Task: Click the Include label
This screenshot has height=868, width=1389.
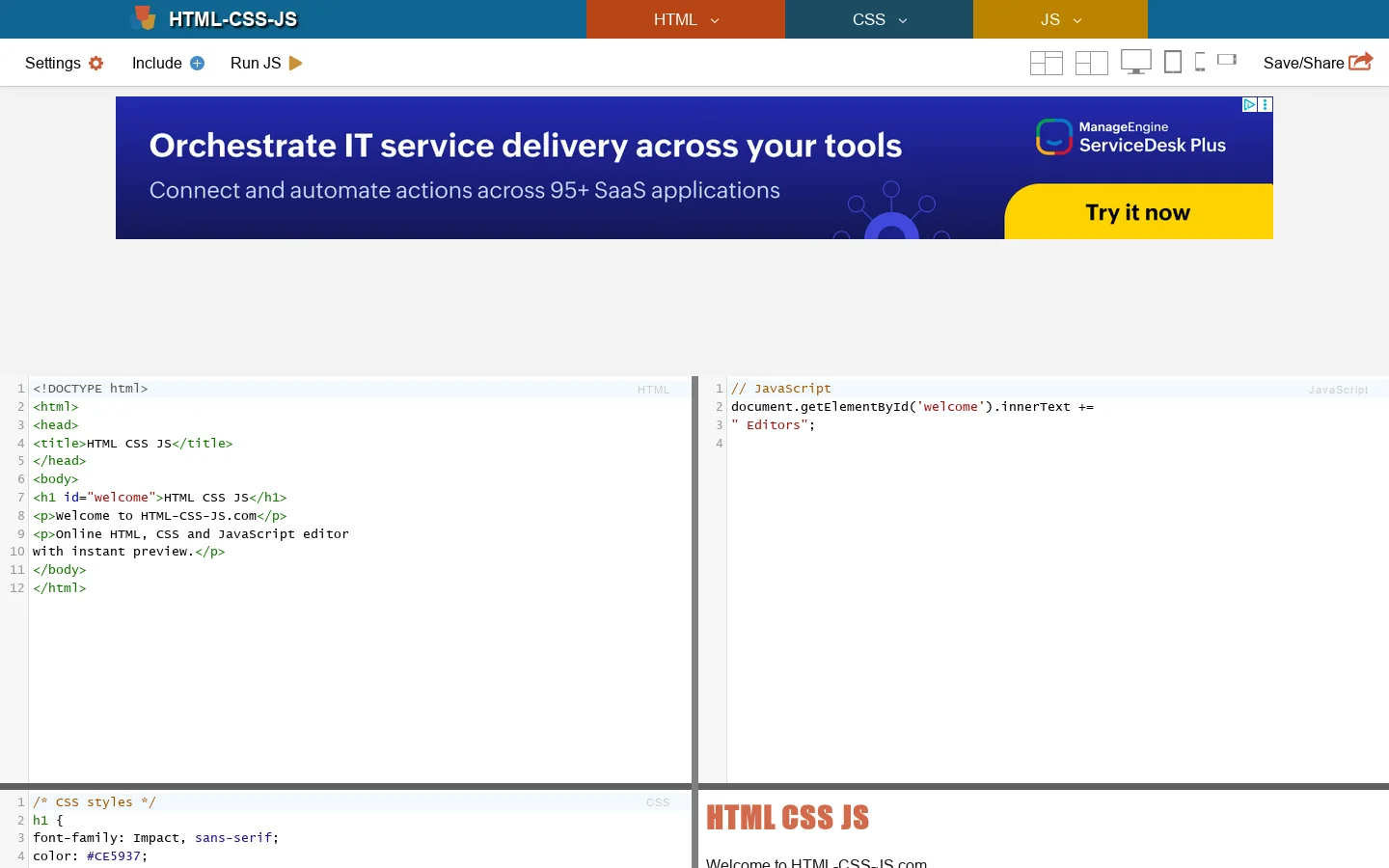Action: tap(157, 63)
